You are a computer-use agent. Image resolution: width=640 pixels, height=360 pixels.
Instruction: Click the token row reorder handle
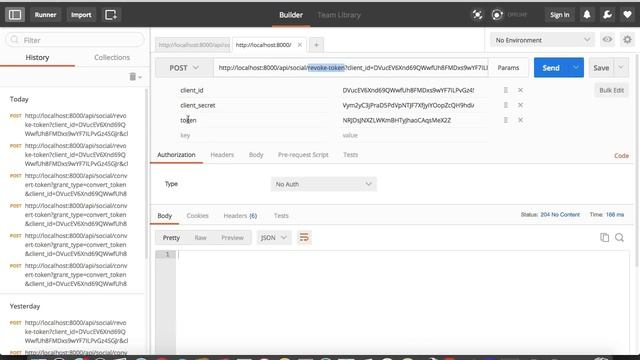[506, 120]
